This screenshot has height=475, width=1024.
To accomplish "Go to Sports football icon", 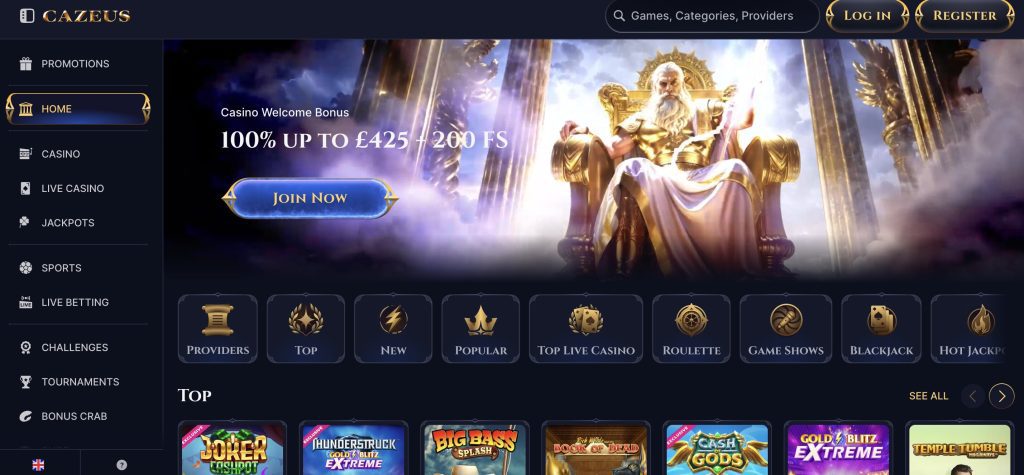I will click(25, 268).
